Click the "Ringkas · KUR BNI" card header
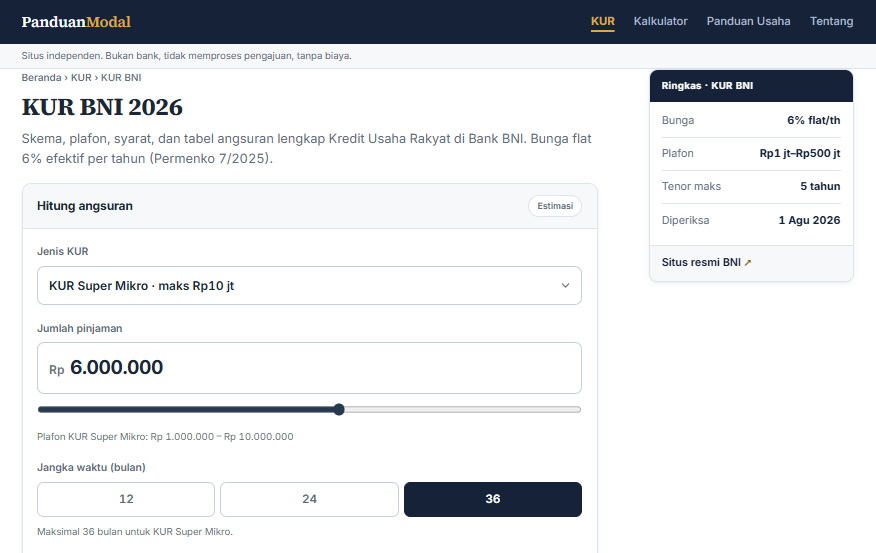Image resolution: width=876 pixels, height=553 pixels. click(751, 85)
